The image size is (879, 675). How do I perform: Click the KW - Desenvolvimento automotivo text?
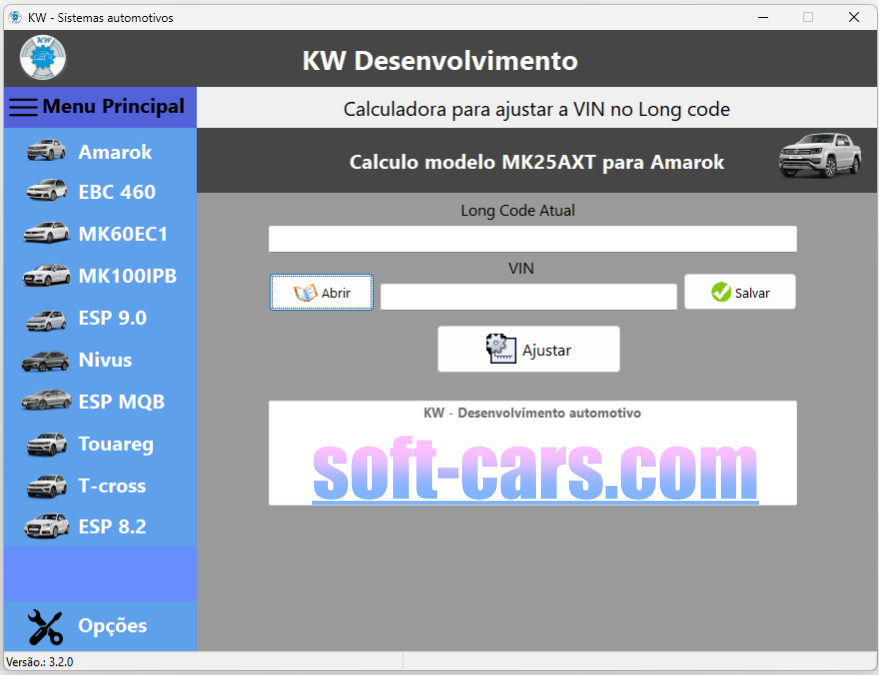(x=532, y=413)
